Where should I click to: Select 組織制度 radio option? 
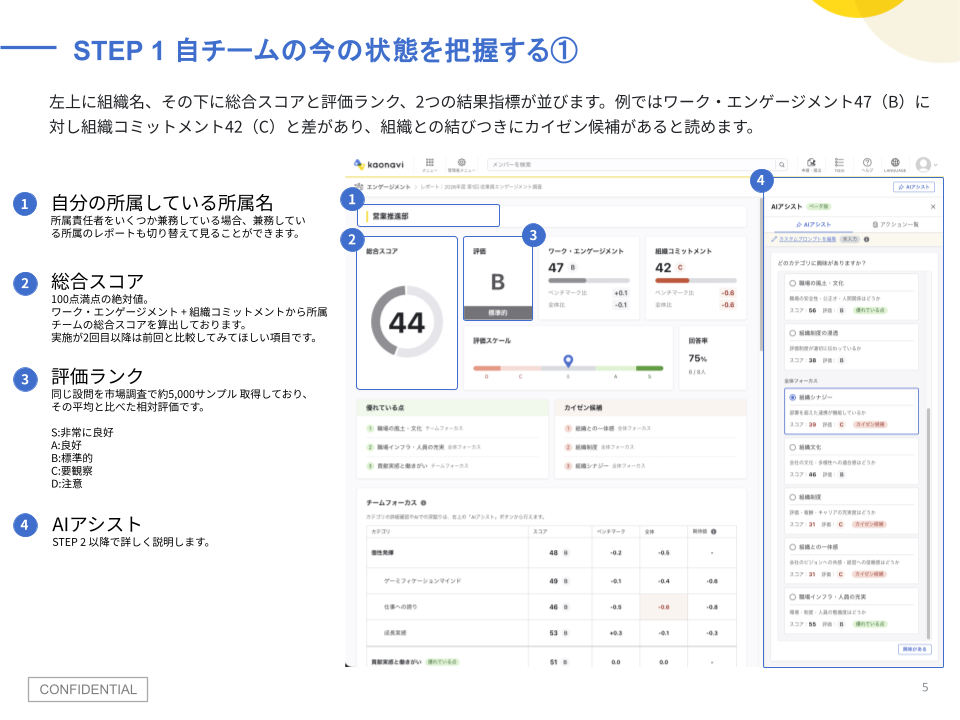[x=792, y=497]
